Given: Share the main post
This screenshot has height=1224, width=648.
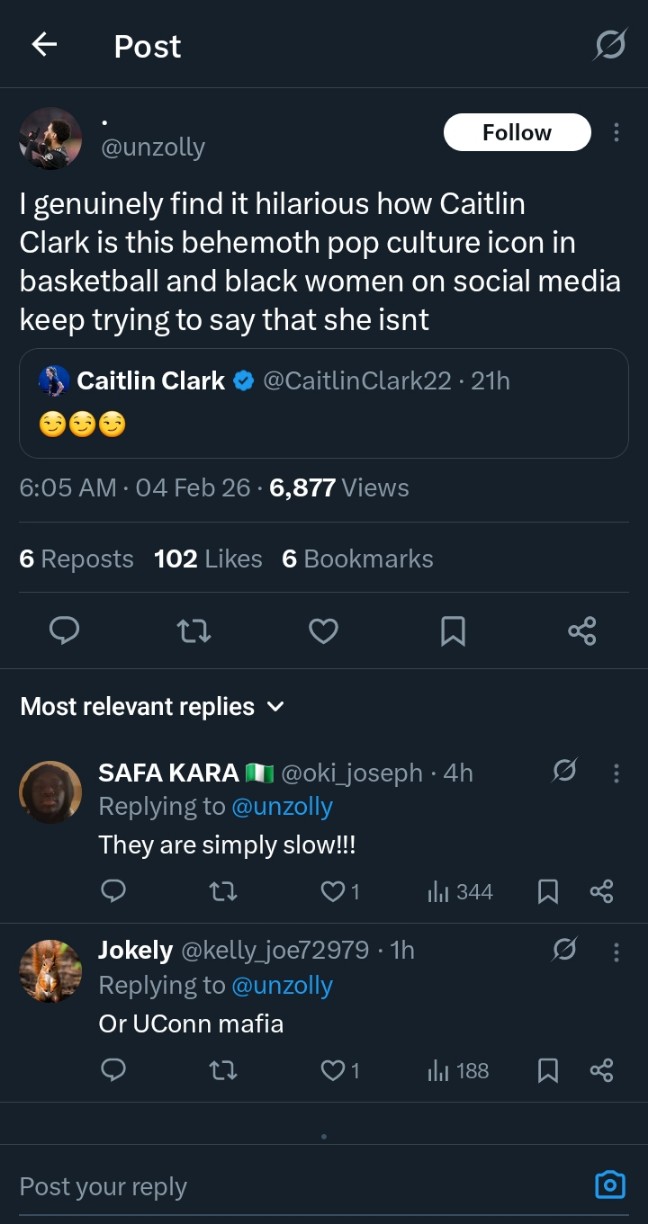Looking at the screenshot, I should pyautogui.click(x=582, y=630).
